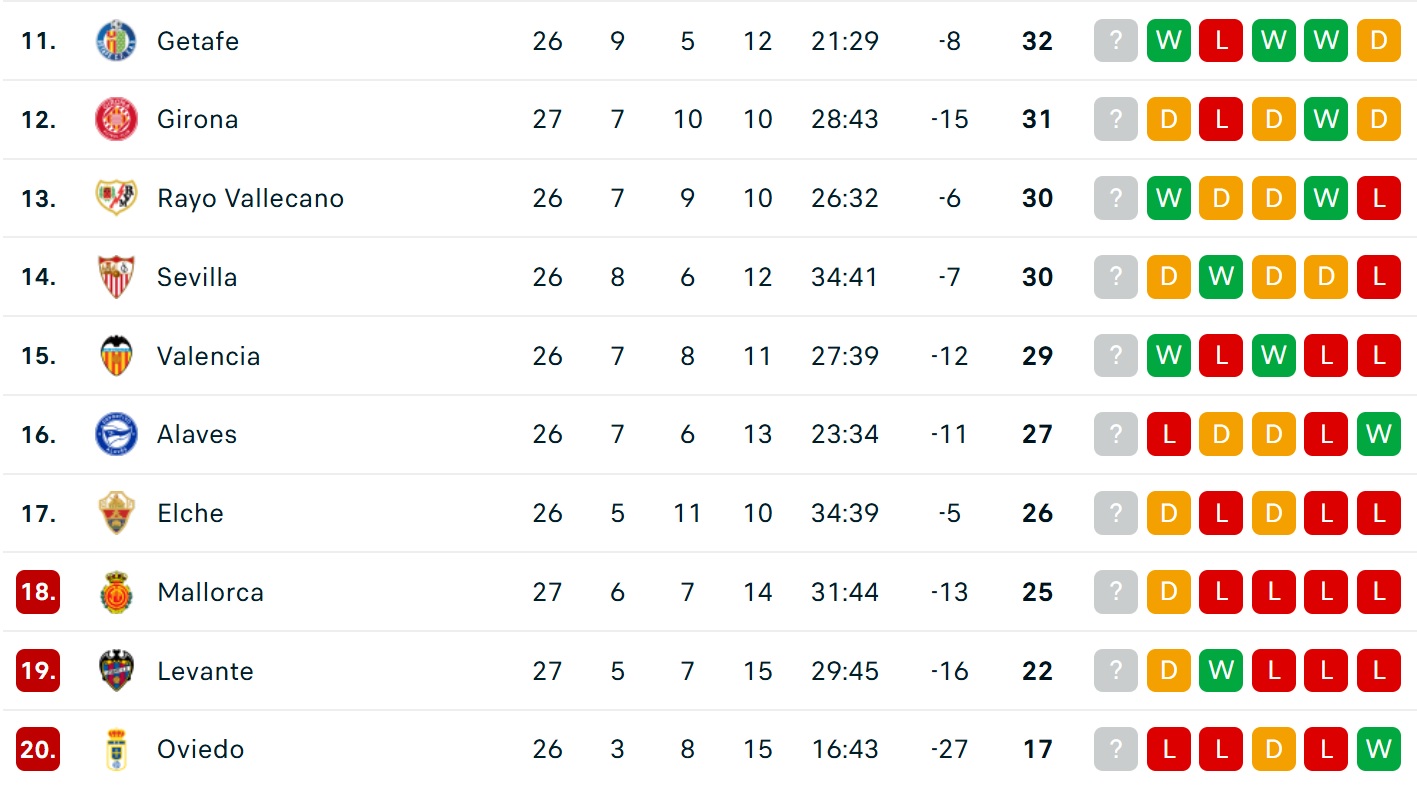The width and height of the screenshot is (1417, 788).
Task: Click the Girona club crest icon
Action: [x=116, y=120]
